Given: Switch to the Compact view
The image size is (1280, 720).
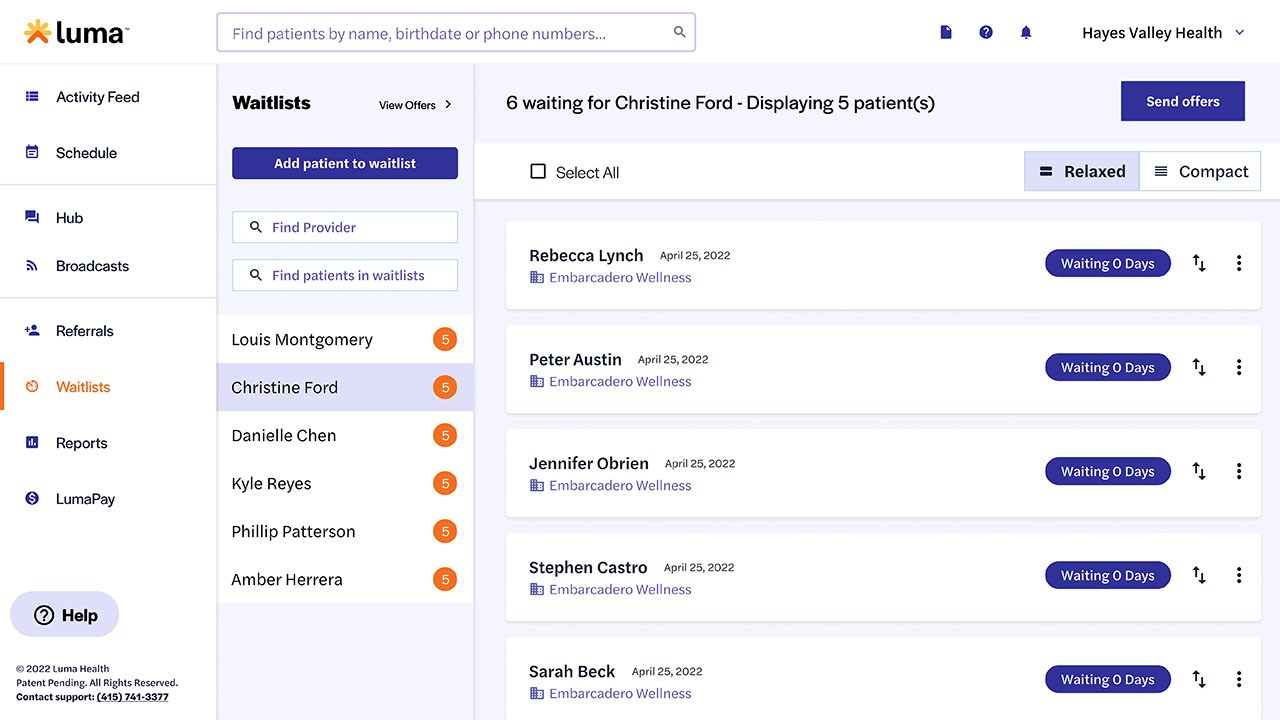Looking at the screenshot, I should coord(1200,172).
